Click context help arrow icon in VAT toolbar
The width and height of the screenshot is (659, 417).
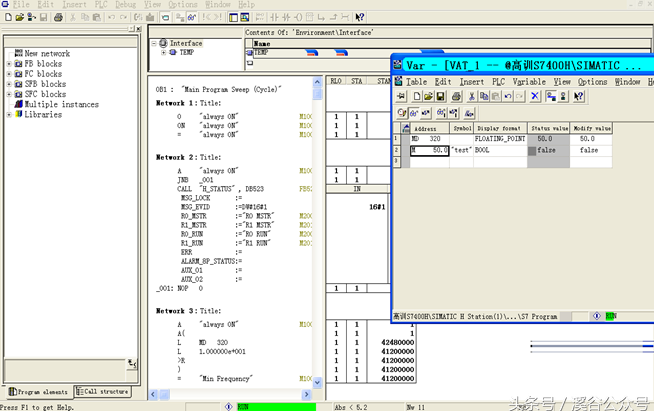[579, 96]
